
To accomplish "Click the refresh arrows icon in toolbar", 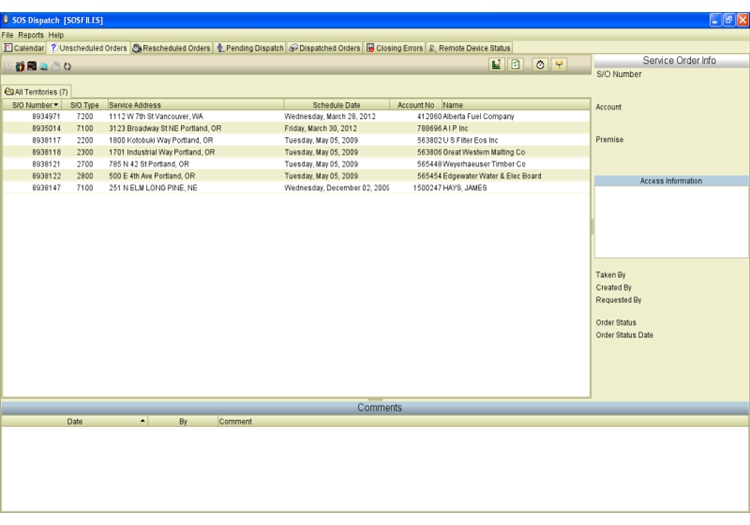I will click(x=67, y=66).
